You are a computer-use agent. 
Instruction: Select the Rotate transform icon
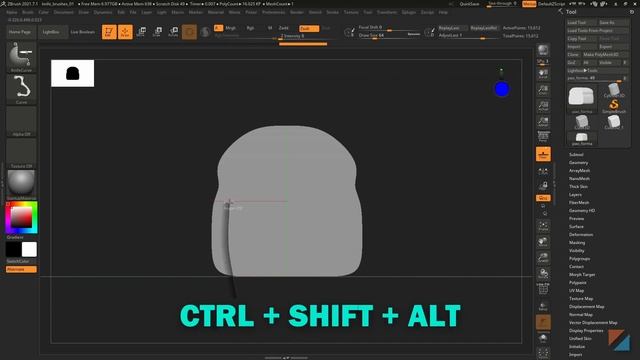173,32
